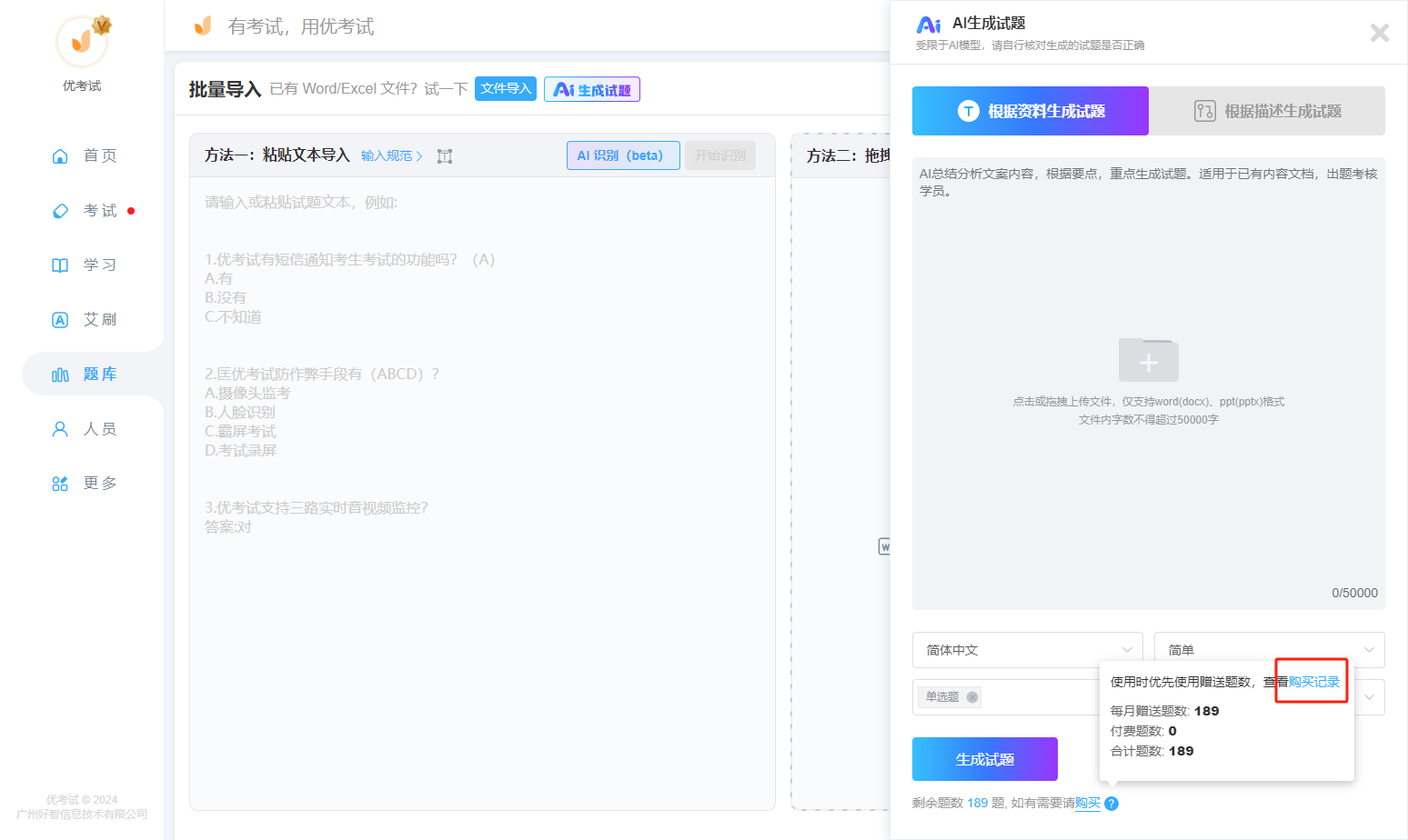Open the 简单 difficulty dropdown

coord(1270,650)
